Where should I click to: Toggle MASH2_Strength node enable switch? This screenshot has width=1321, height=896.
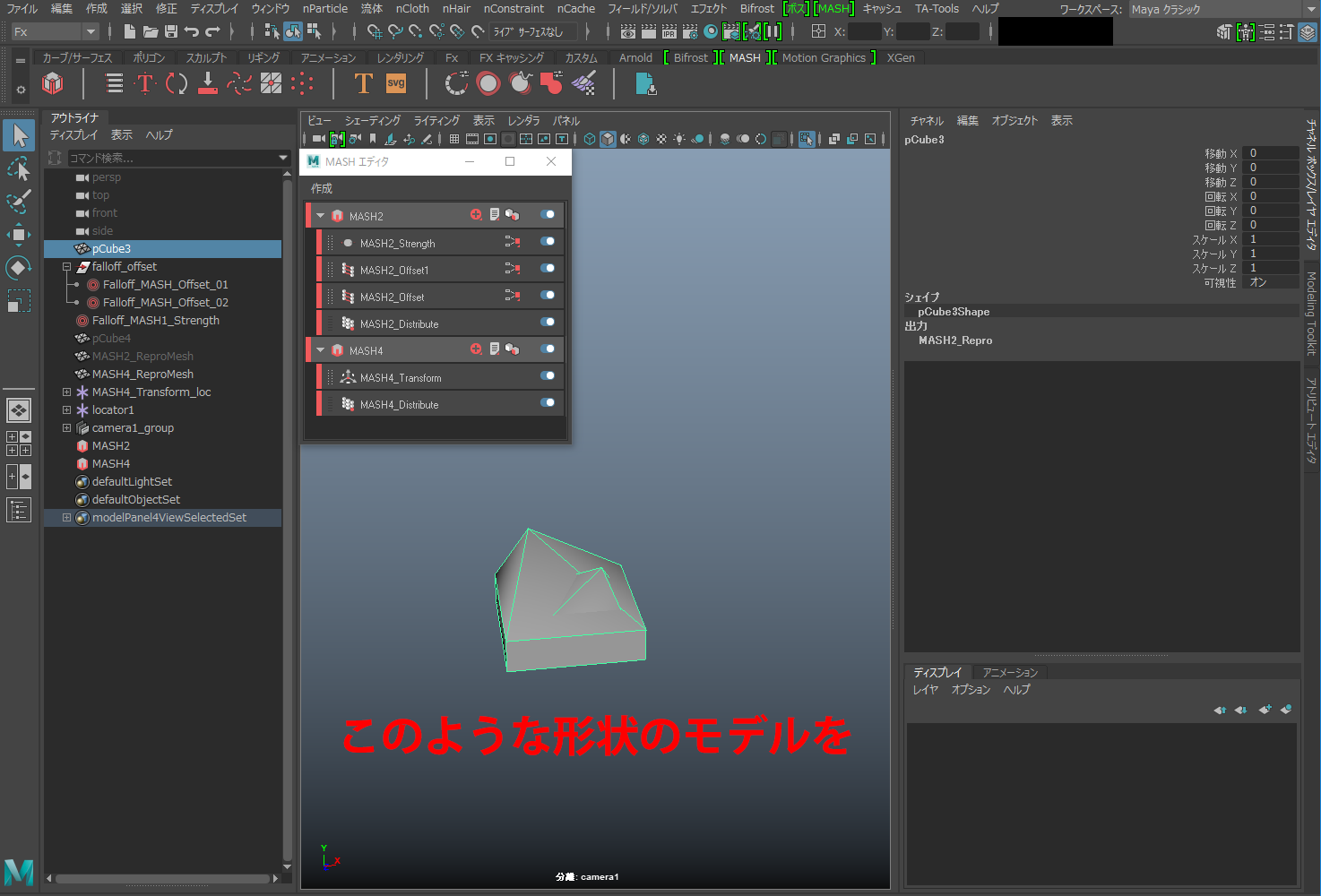pos(547,242)
